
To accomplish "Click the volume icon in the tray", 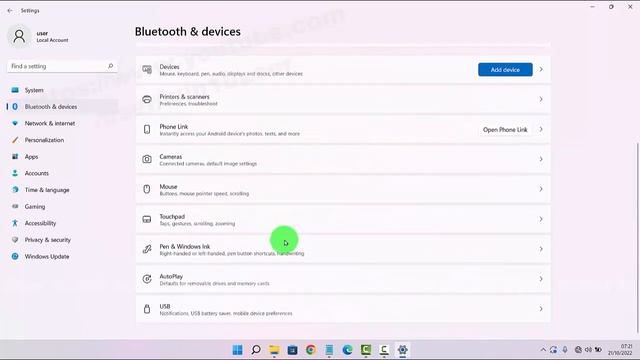I will [588, 350].
